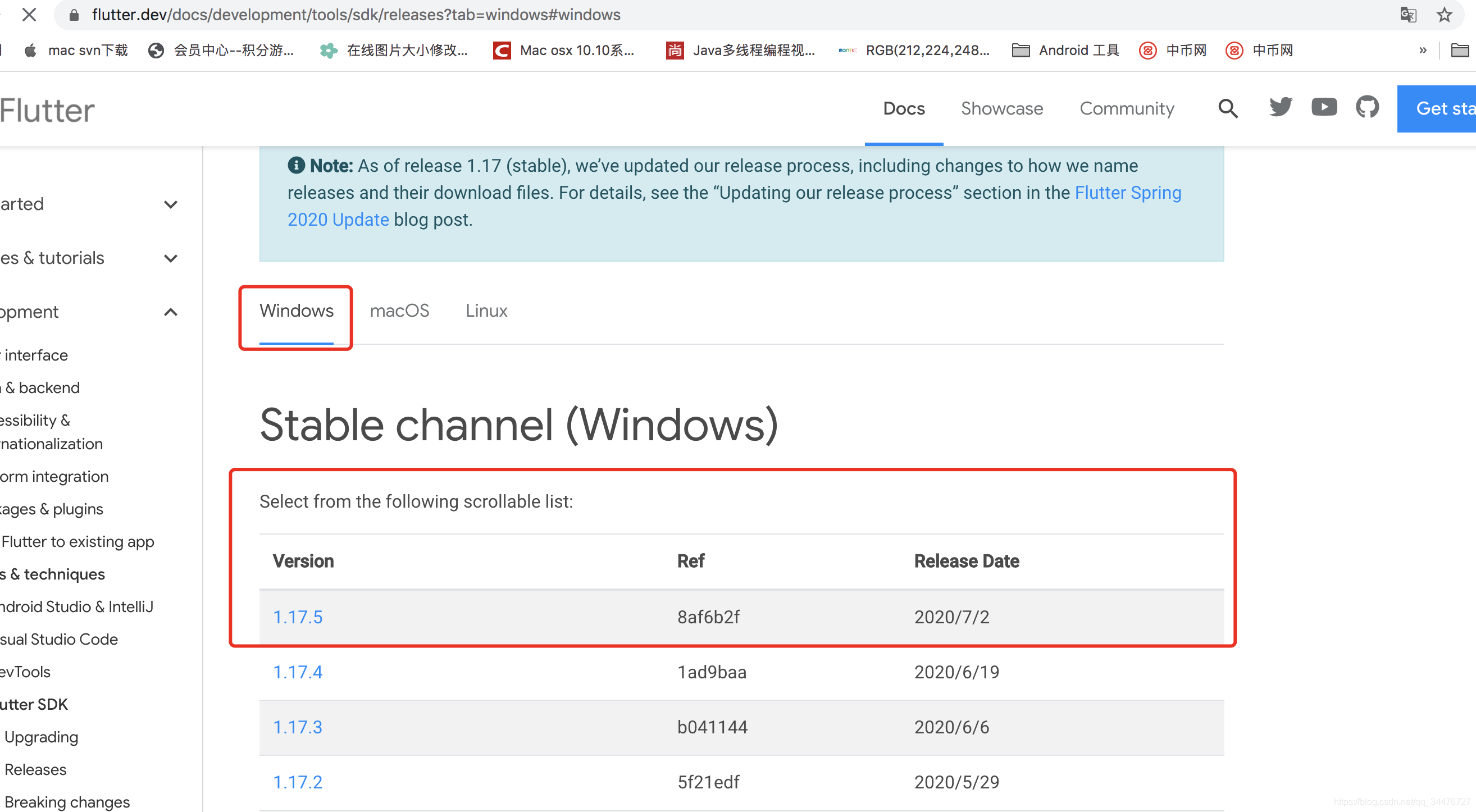Open the '在线图片大小修改...' bookmark
The width and height of the screenshot is (1476, 812).
click(394, 51)
